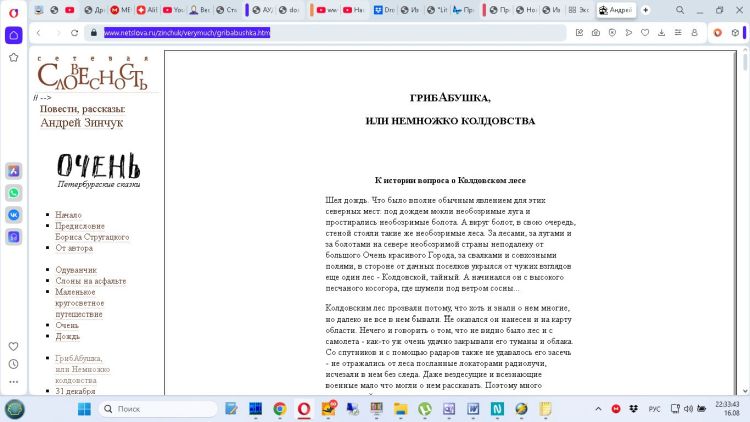Image resolution: width=750 pixels, height=422 pixels.
Task: Switch to the AliExpress tab
Action: coord(147,10)
